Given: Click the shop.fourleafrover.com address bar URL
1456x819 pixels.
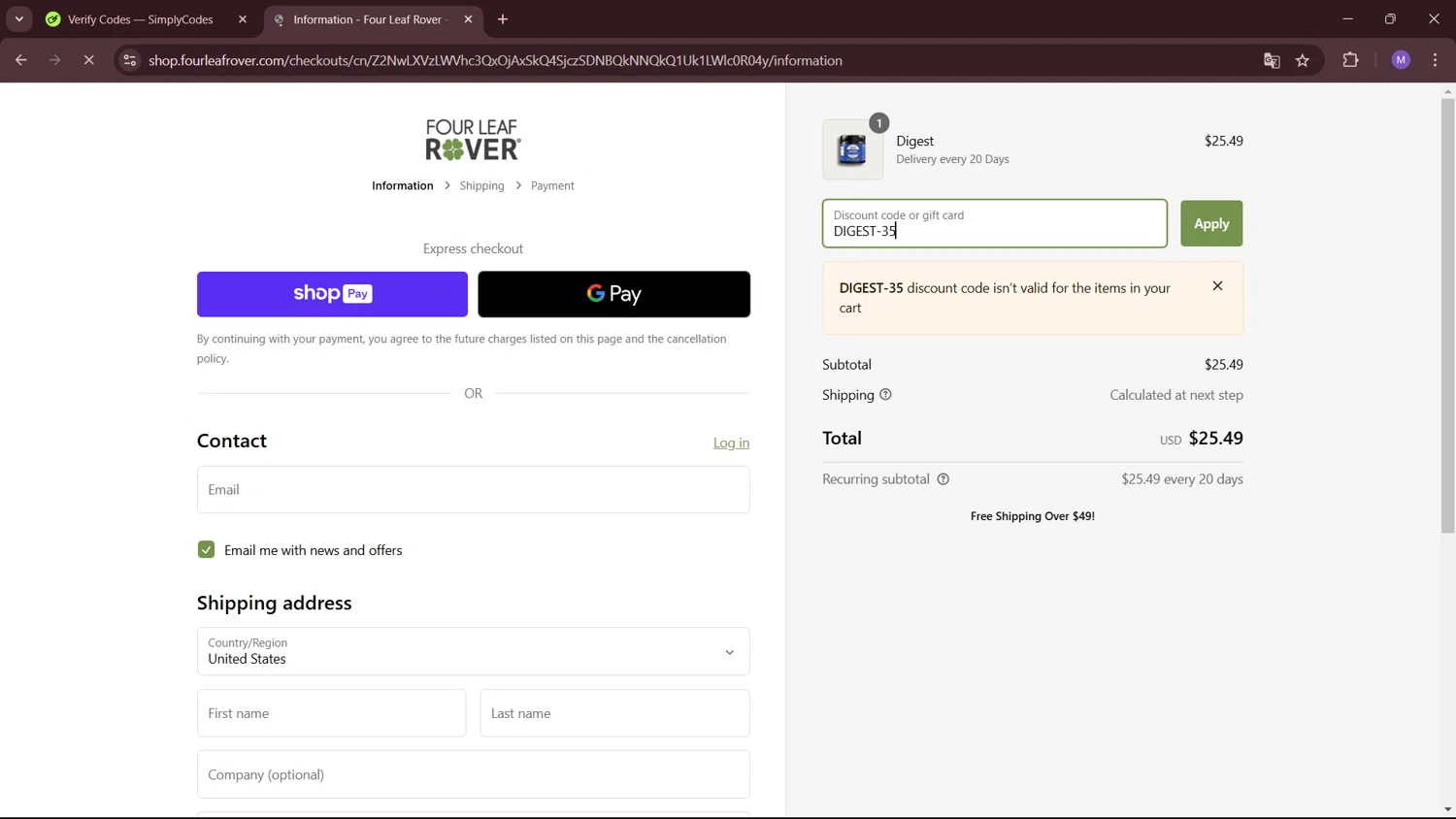Looking at the screenshot, I should 495,60.
